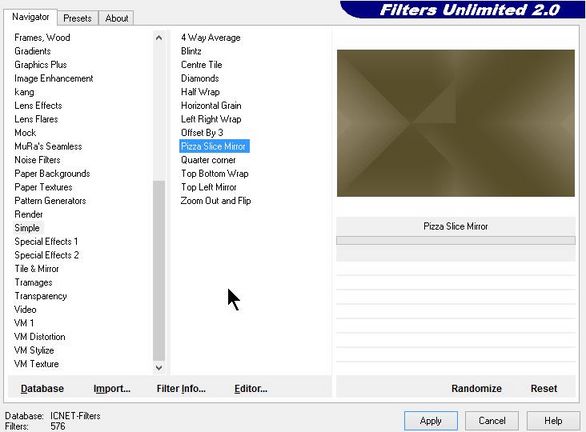Click the filter preview image
Screen dimensions: 586x432
[456, 123]
